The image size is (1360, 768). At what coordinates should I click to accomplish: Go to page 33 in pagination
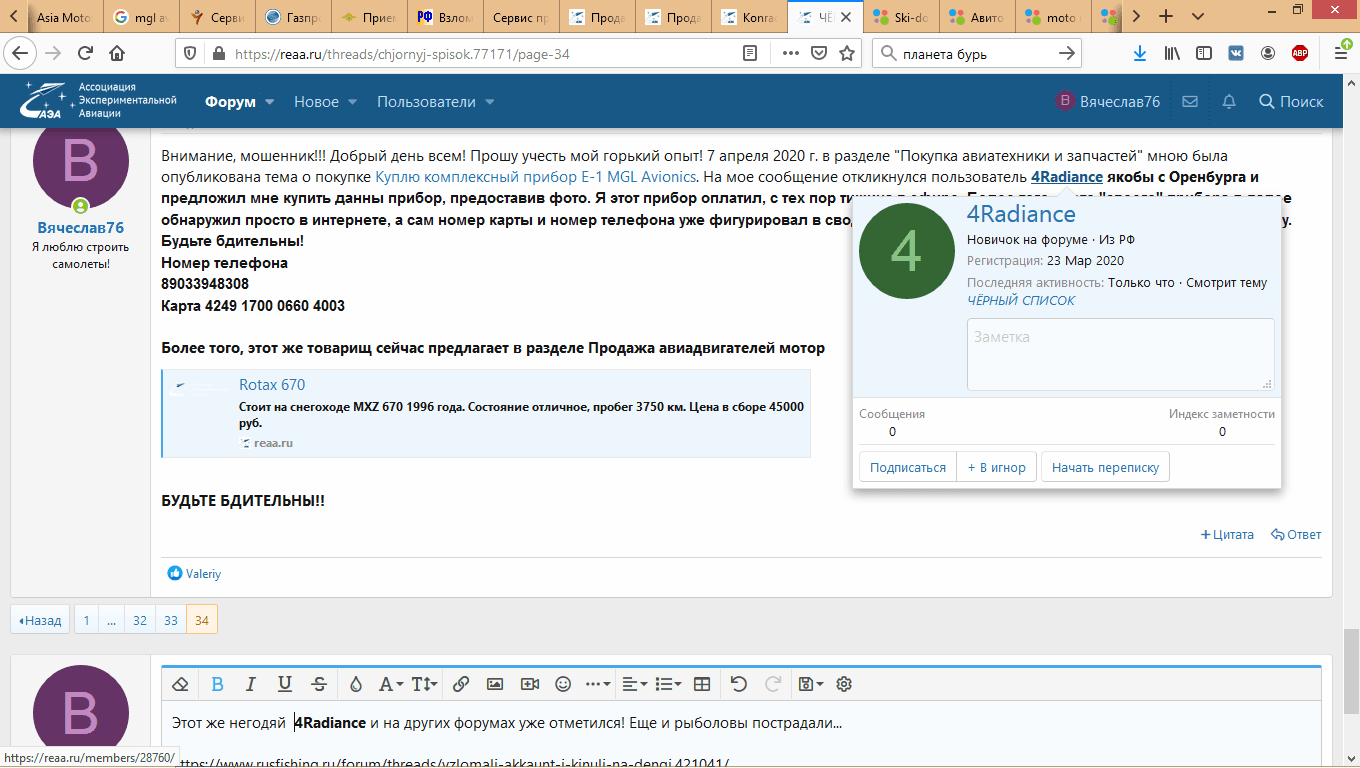click(171, 620)
